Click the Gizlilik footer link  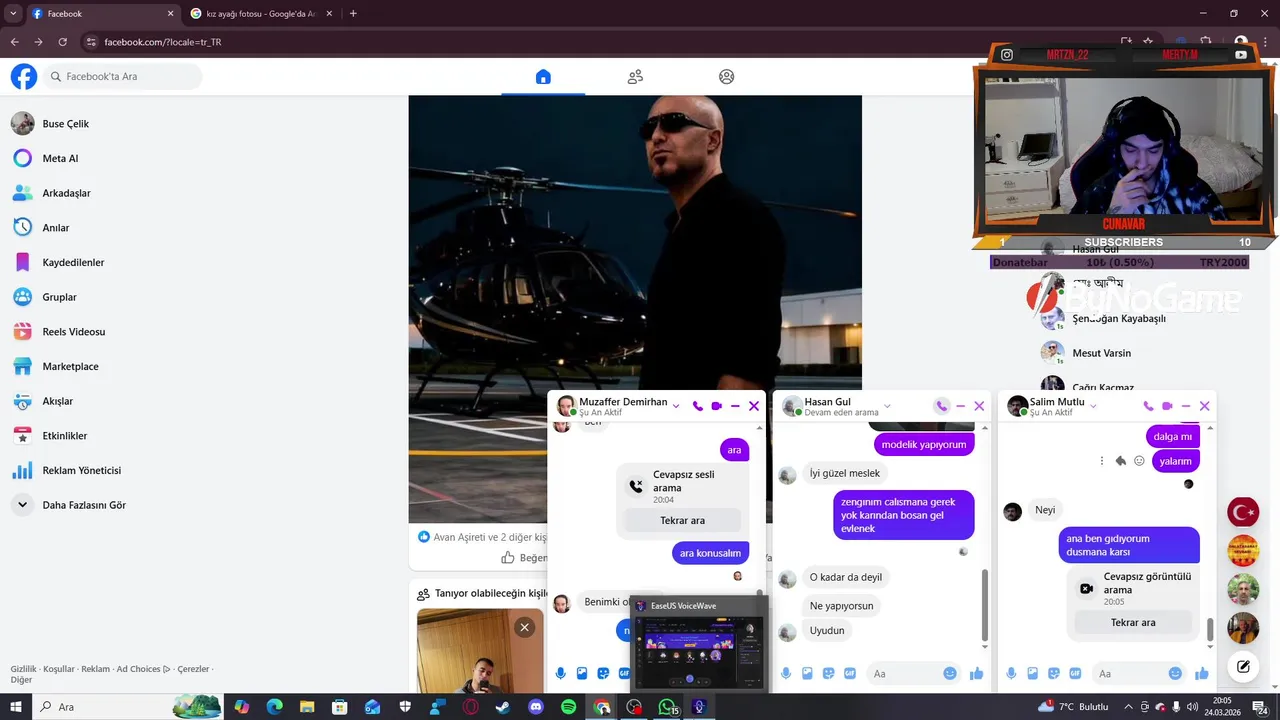click(x=24, y=669)
